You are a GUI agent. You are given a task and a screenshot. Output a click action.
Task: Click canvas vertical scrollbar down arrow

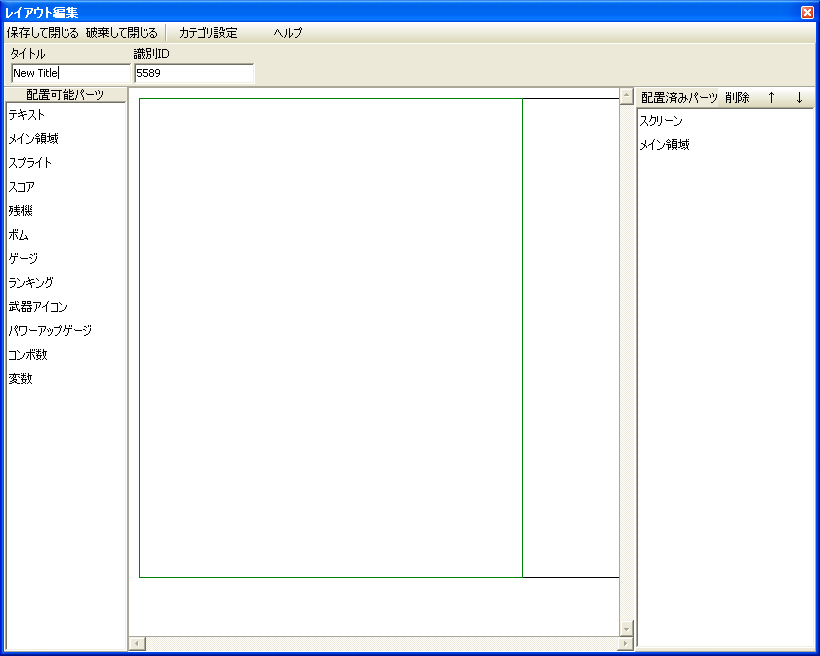point(627,628)
